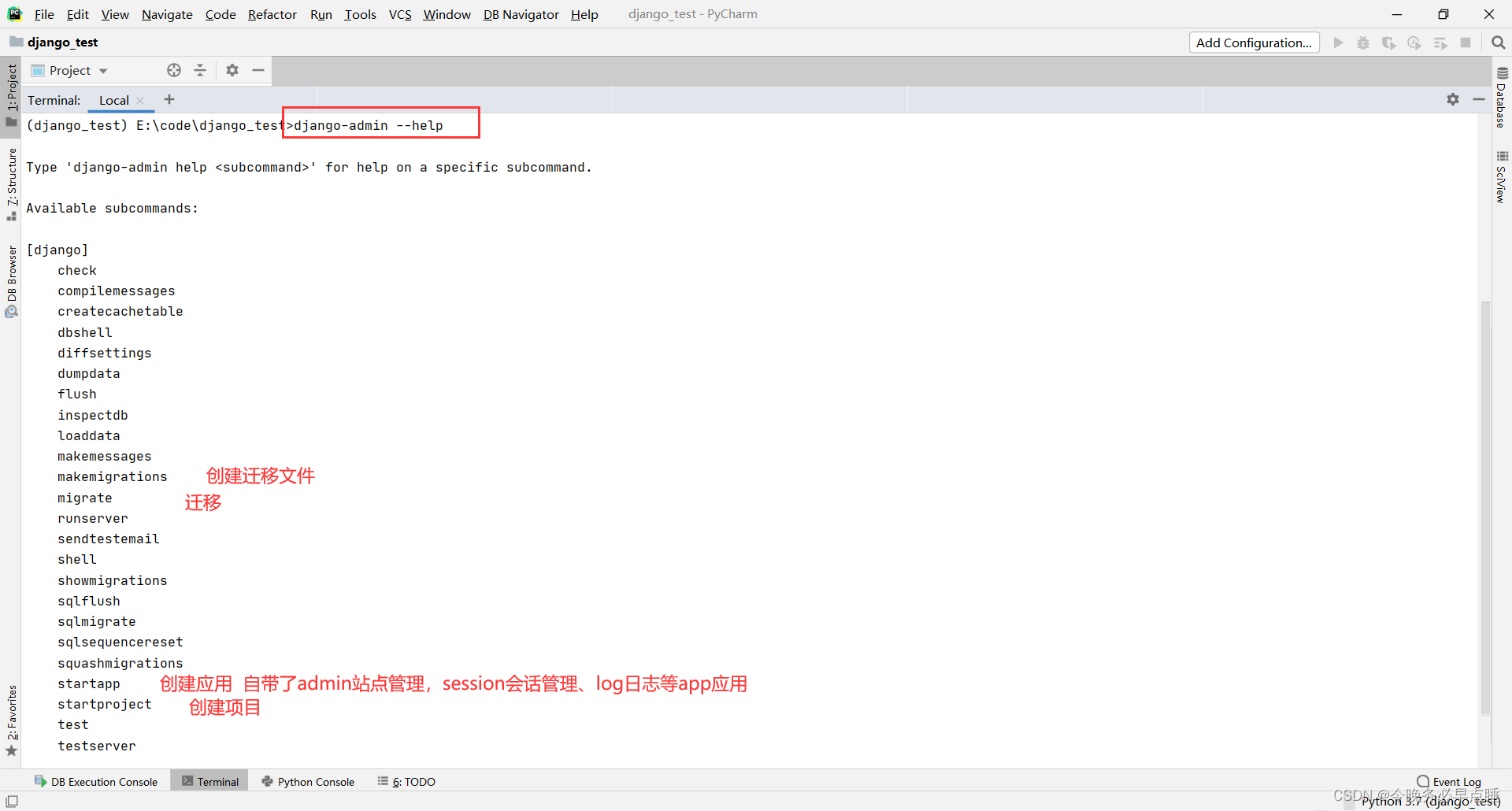Open the Navigate menu
1512x811 pixels.
[167, 14]
